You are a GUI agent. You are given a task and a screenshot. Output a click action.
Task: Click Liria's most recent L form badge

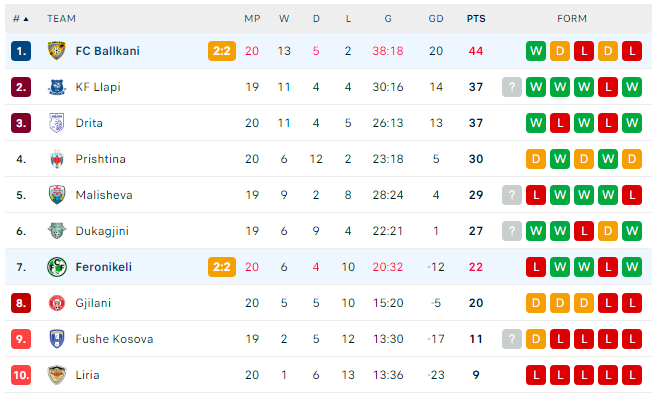coord(536,375)
